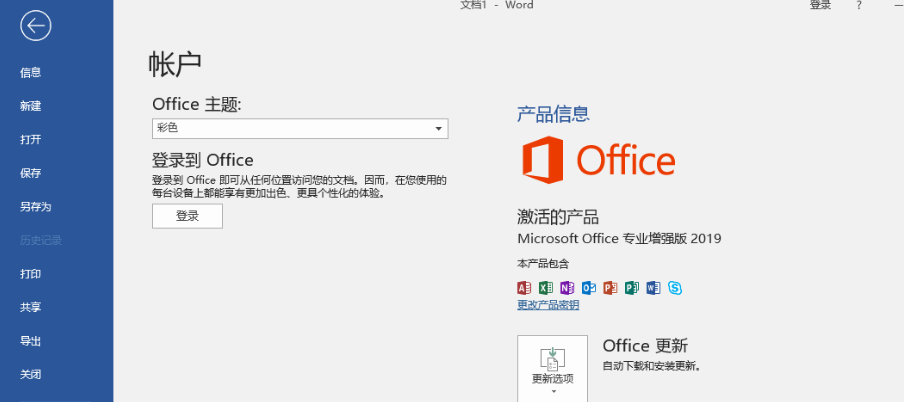Click the OneNote app icon

pyautogui.click(x=567, y=287)
